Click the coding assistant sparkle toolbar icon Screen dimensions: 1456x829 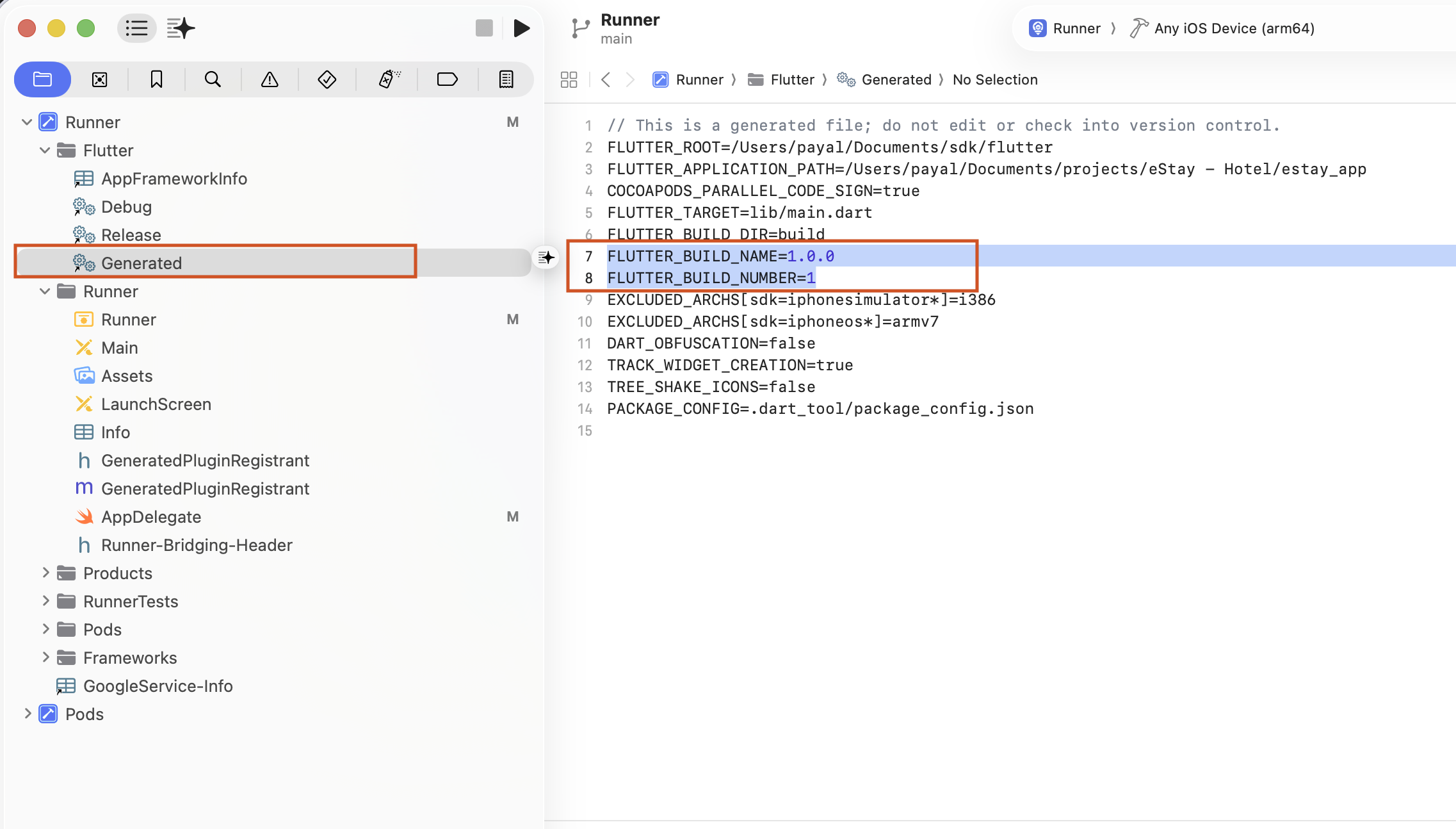tap(181, 28)
